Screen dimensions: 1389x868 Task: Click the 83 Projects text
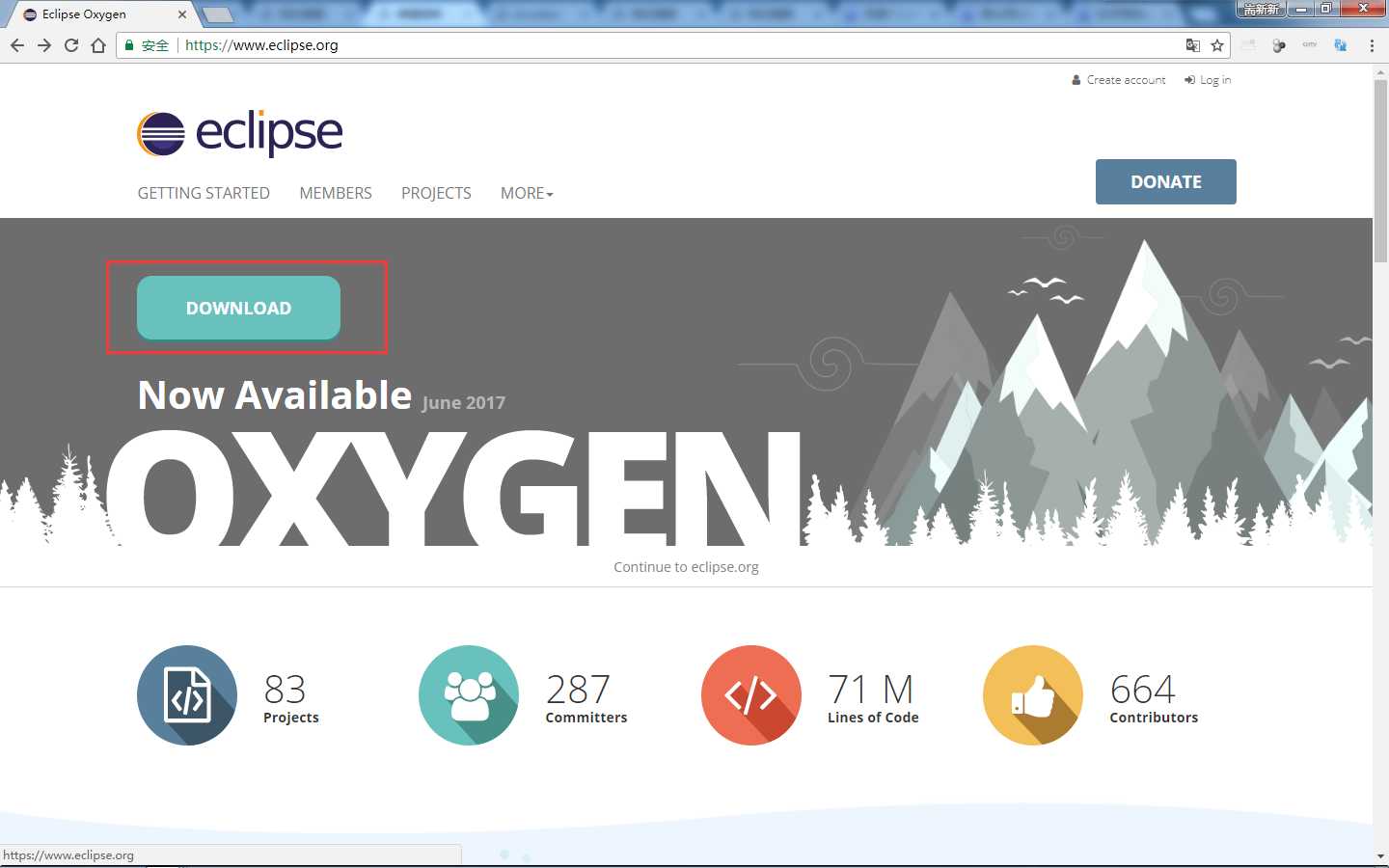pyautogui.click(x=290, y=698)
